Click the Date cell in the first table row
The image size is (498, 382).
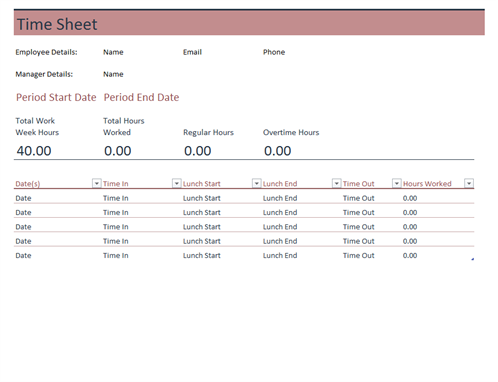pyautogui.click(x=23, y=198)
